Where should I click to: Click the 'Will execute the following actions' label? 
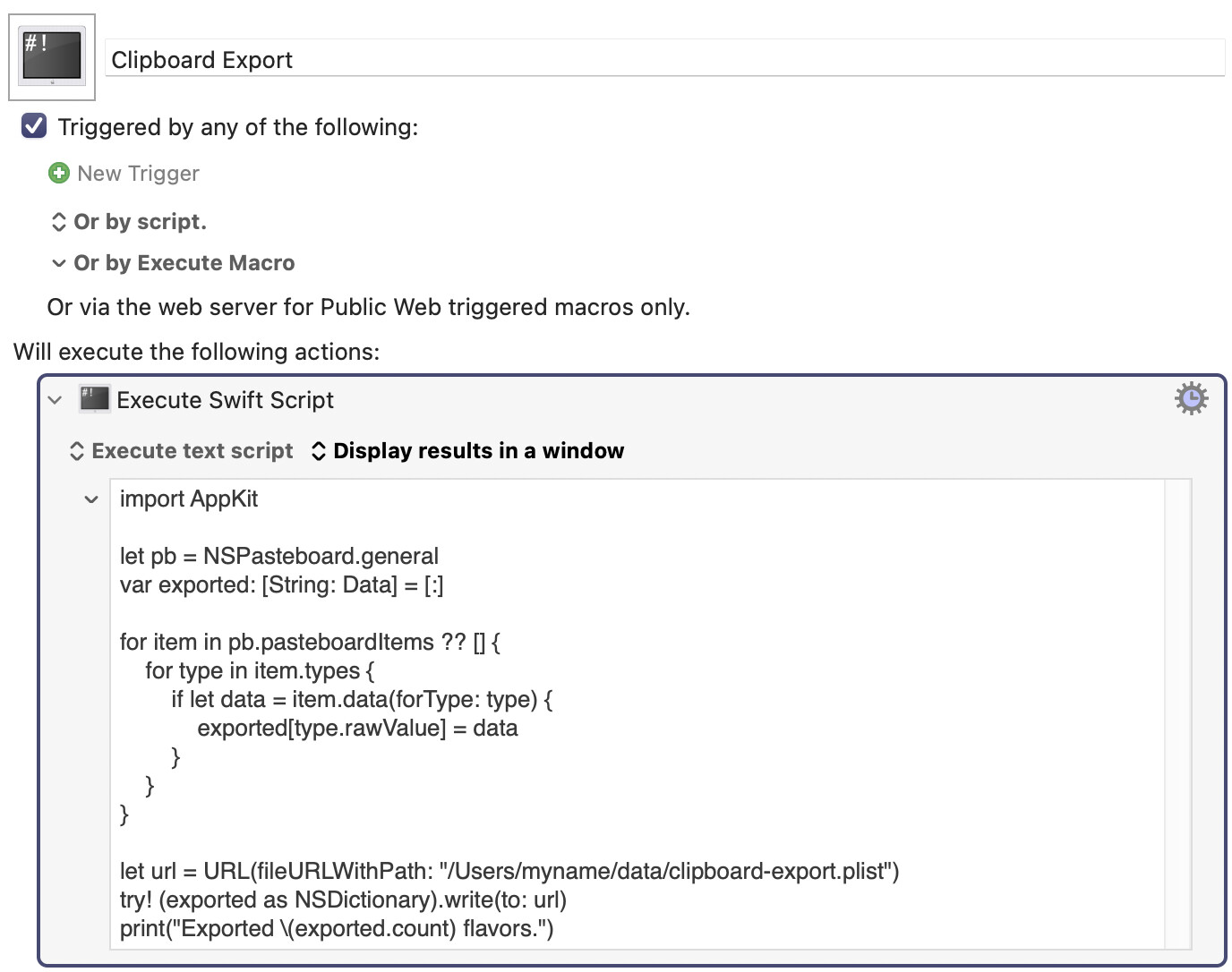point(196,352)
